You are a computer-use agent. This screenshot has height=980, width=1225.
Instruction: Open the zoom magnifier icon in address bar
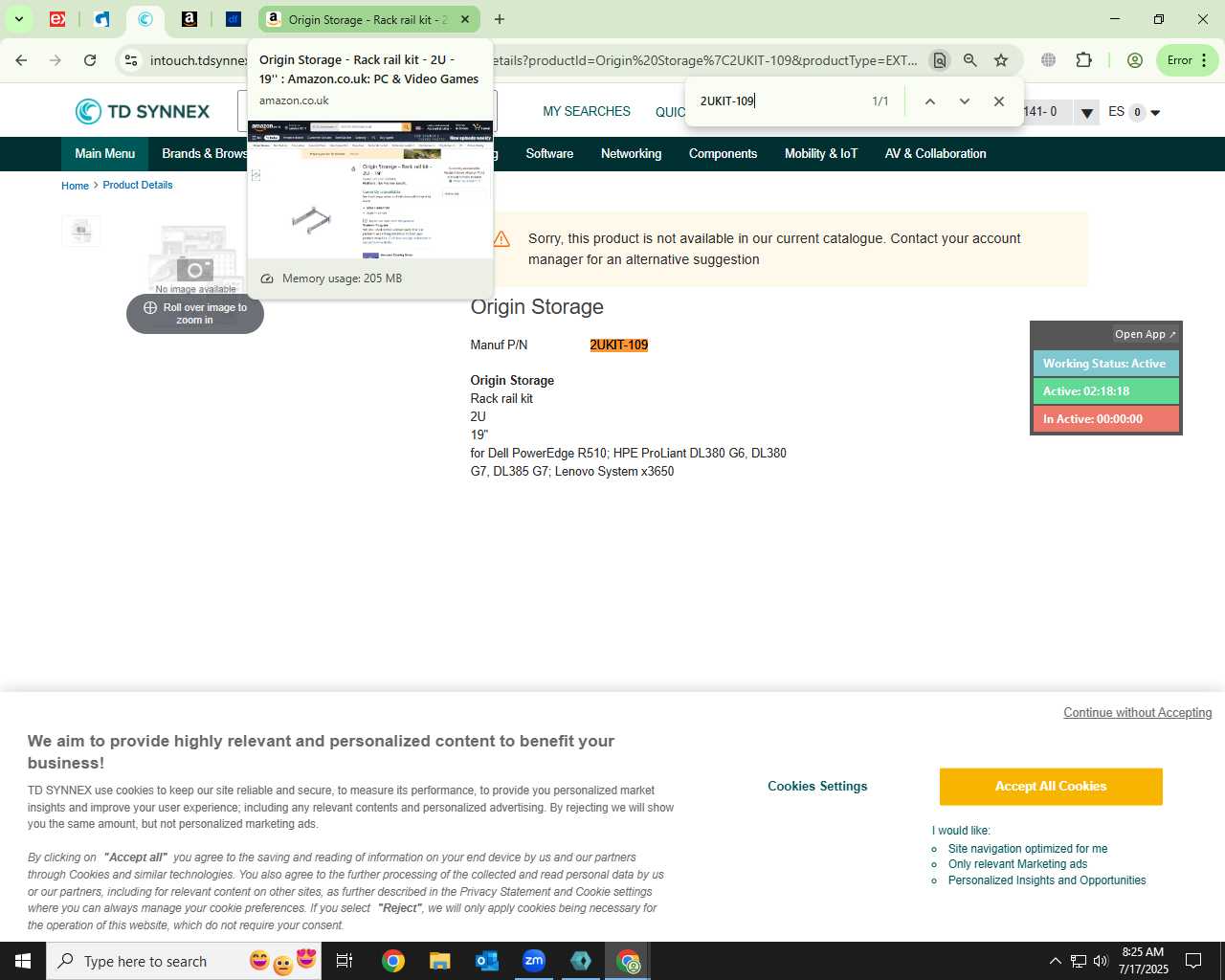[970, 60]
